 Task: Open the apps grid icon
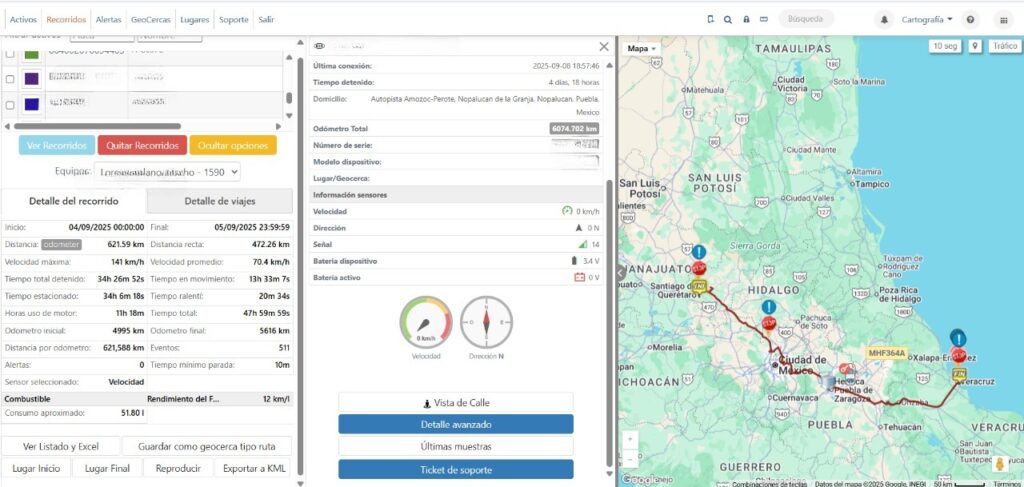pyautogui.click(x=1003, y=19)
